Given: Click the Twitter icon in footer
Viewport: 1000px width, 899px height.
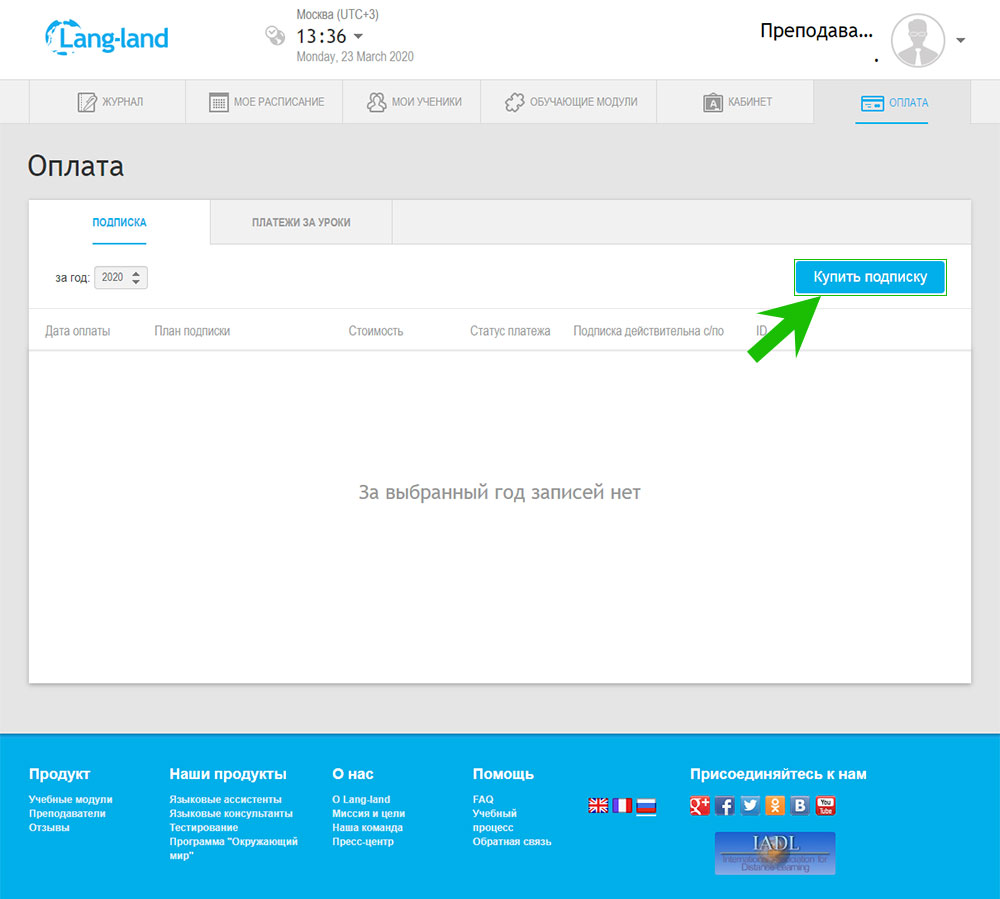Looking at the screenshot, I should click(750, 805).
